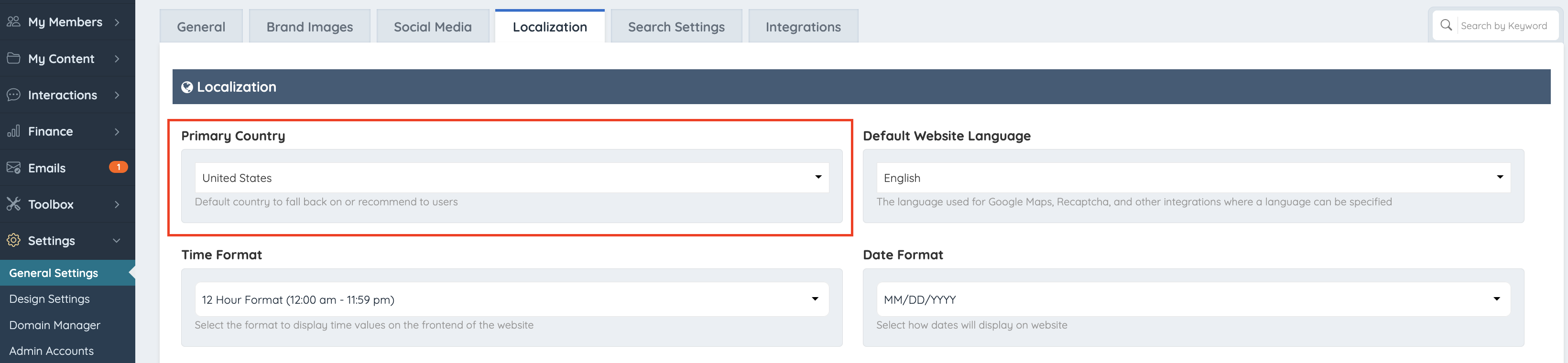Image resolution: width=1568 pixels, height=363 pixels.
Task: Expand the Finance submenu chevron
Action: pyautogui.click(x=117, y=132)
